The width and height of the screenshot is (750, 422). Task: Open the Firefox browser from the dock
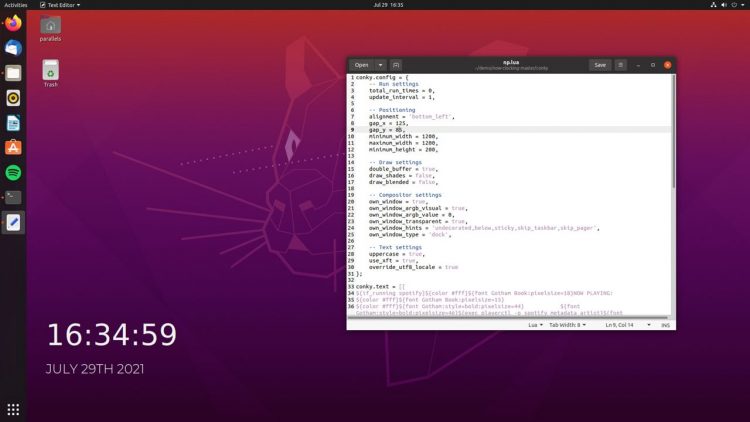coord(13,23)
